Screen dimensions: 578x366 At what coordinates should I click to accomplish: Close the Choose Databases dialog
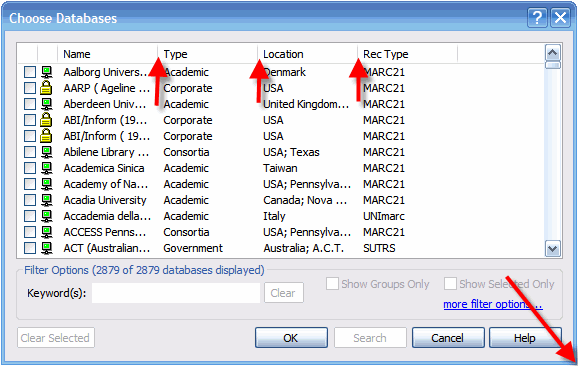pos(560,18)
